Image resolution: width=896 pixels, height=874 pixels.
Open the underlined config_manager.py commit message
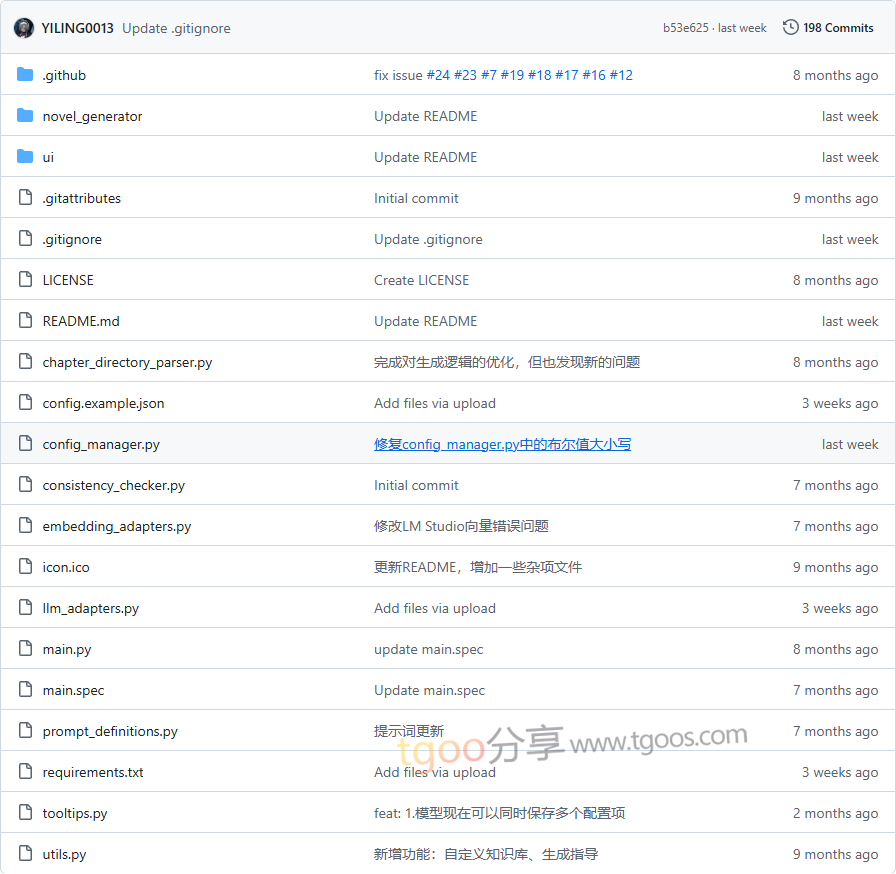502,444
